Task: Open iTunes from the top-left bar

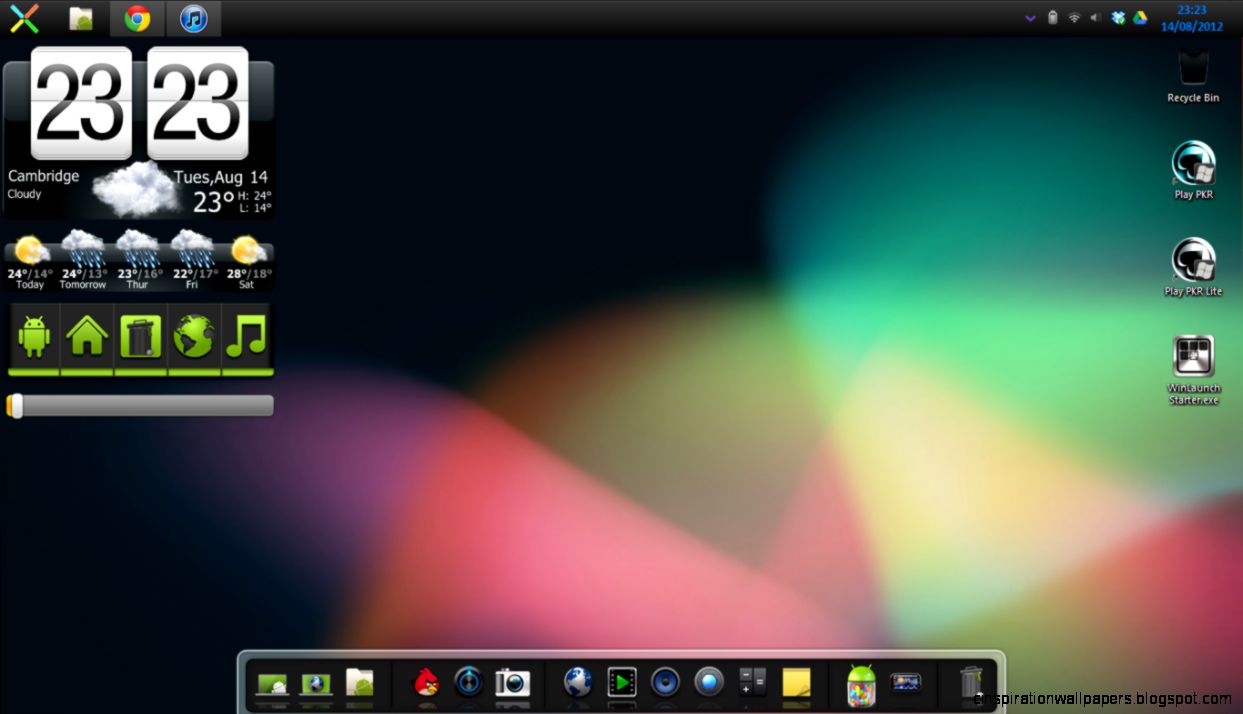Action: click(192, 18)
